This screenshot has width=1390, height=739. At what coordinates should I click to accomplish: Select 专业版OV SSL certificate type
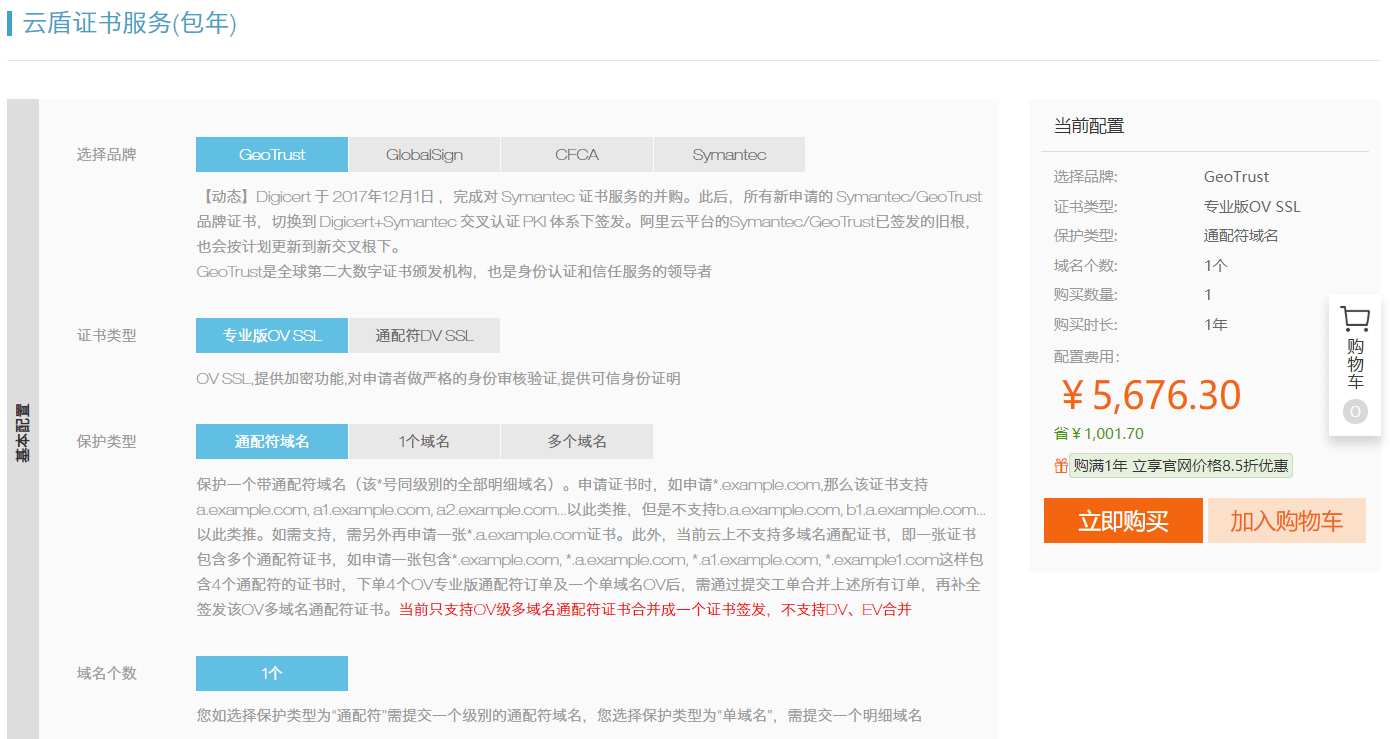coord(272,336)
